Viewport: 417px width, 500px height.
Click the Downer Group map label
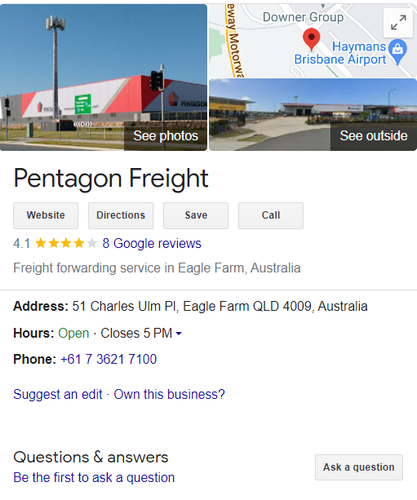coord(303,17)
